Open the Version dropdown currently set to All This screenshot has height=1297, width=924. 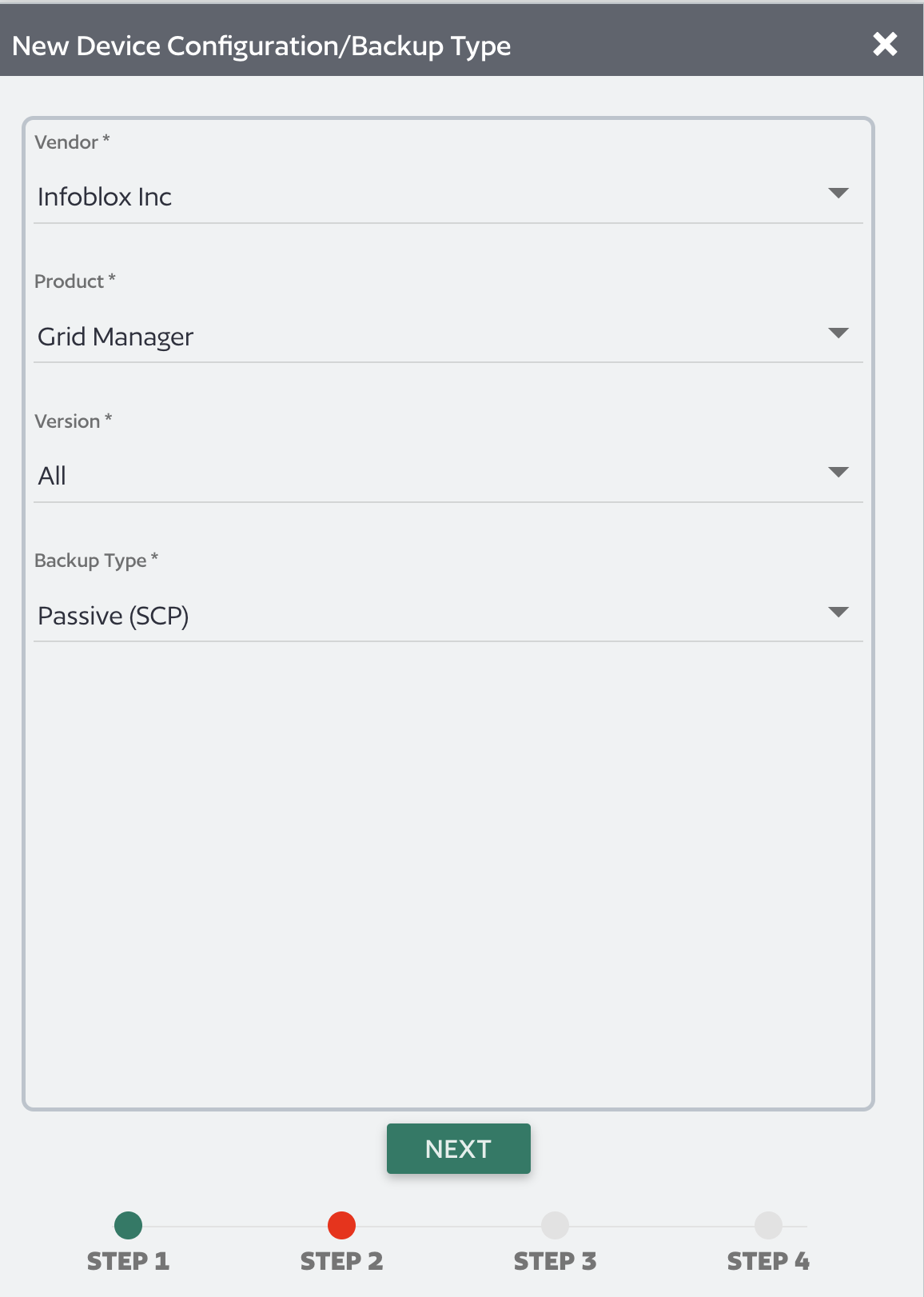(x=448, y=475)
